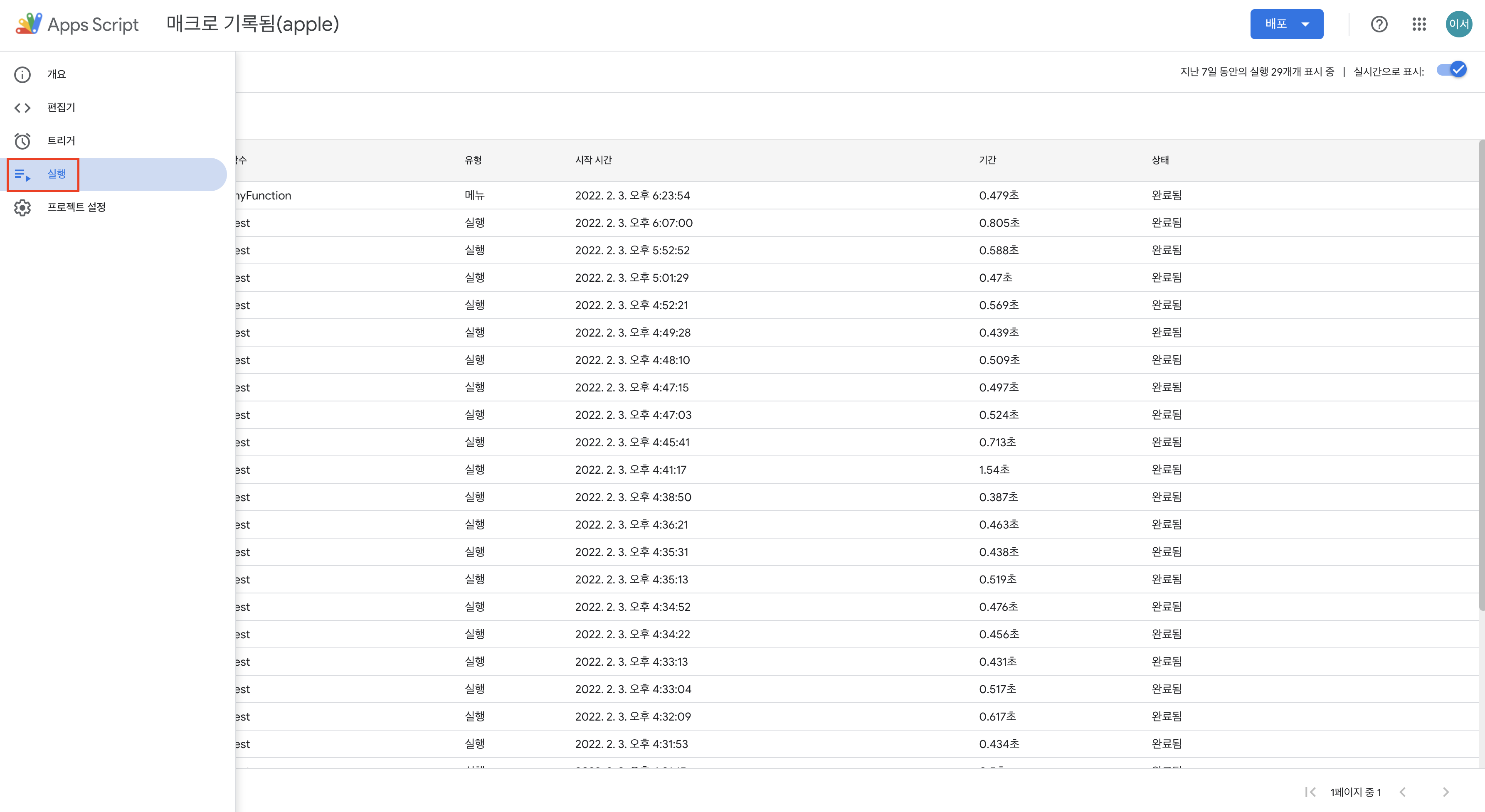Select the Executions (실행) list icon
The height and width of the screenshot is (812, 1485).
click(x=22, y=174)
